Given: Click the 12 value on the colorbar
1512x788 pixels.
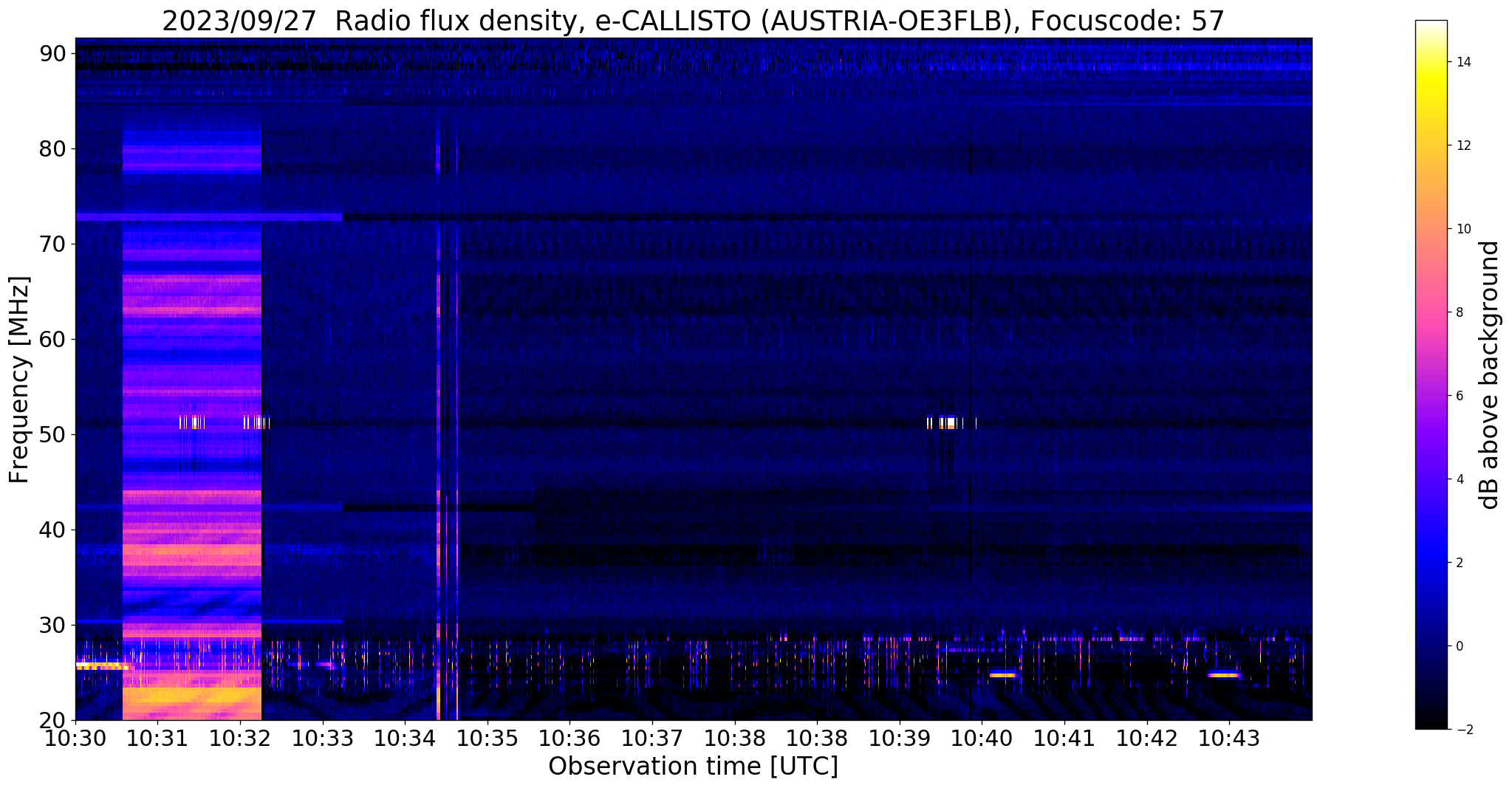Looking at the screenshot, I should (x=1463, y=145).
